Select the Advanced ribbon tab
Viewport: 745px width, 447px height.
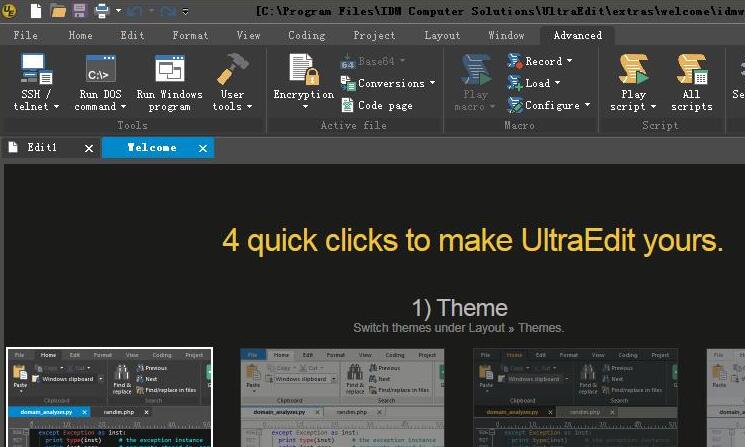(x=578, y=35)
